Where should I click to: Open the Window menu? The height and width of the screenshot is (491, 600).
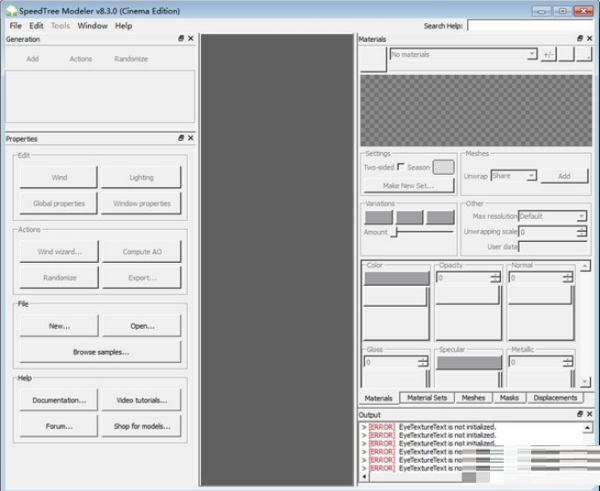(x=92, y=25)
